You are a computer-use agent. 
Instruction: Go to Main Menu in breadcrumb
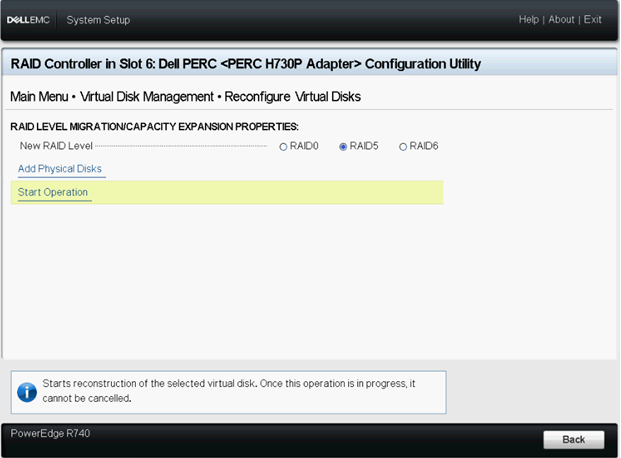[x=38, y=97]
